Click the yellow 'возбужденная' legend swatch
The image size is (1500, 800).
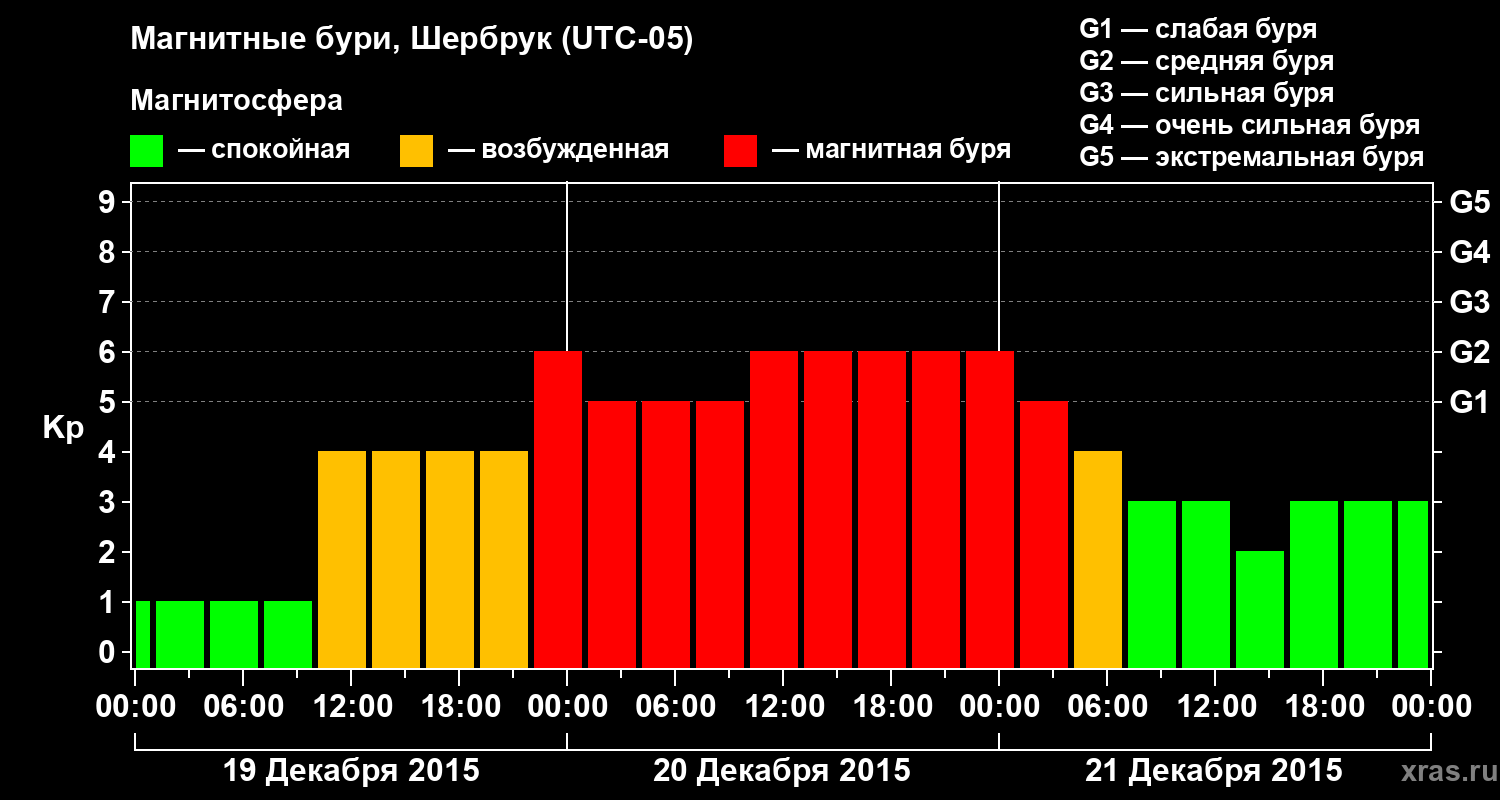[416, 151]
